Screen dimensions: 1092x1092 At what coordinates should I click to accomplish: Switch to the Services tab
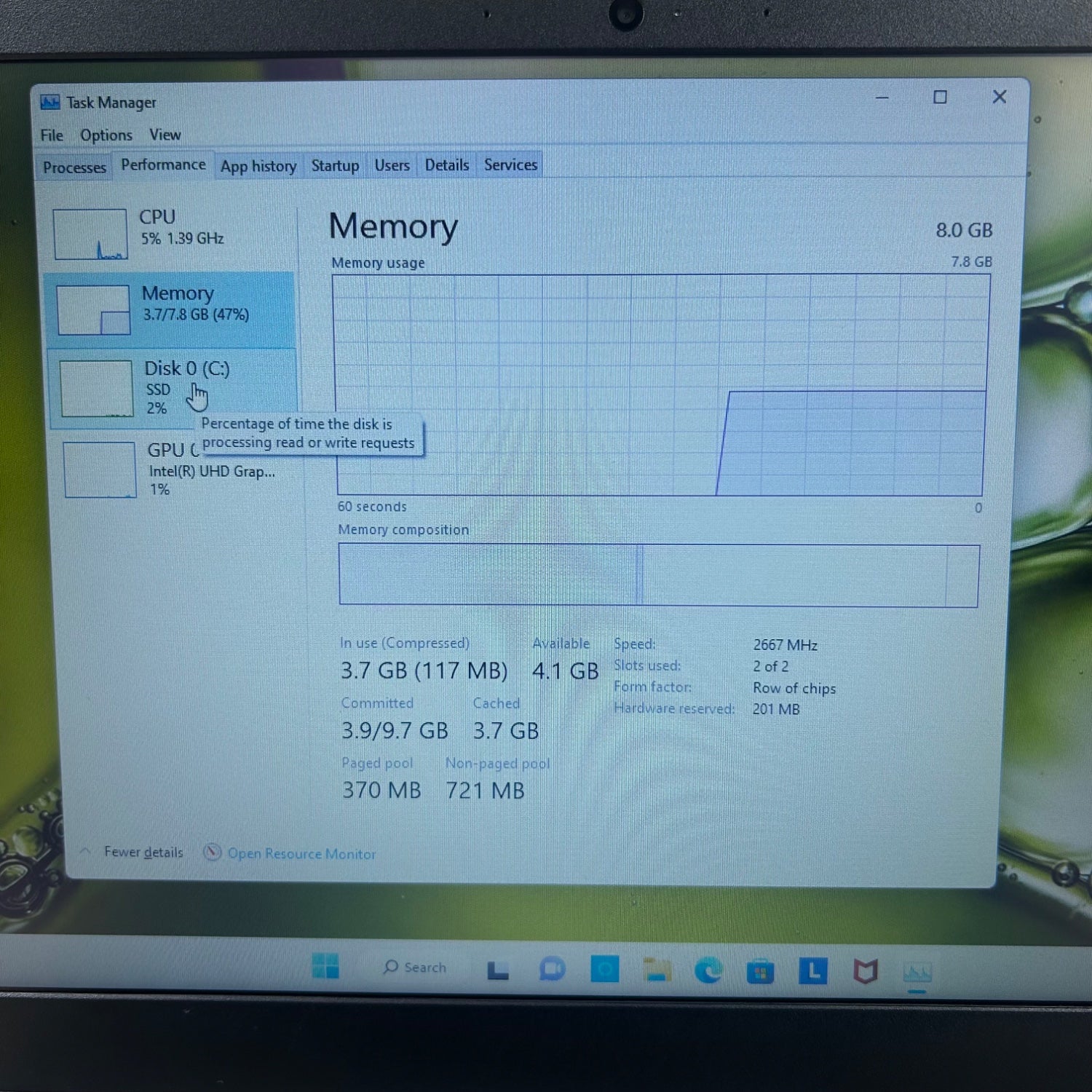coord(510,165)
